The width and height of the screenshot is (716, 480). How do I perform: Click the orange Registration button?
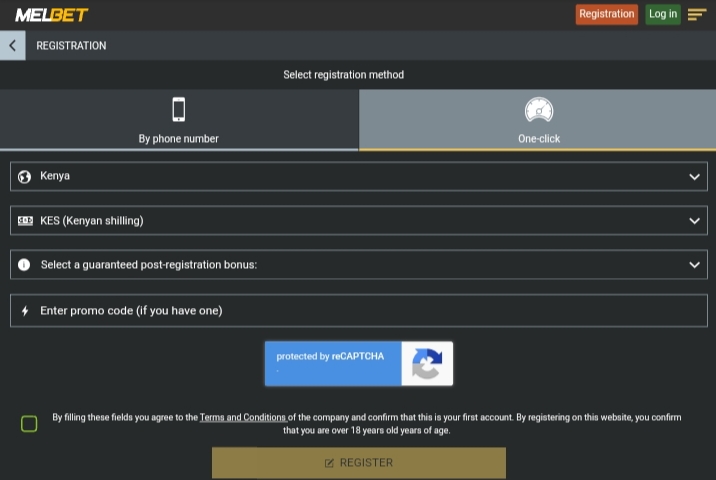pos(606,14)
